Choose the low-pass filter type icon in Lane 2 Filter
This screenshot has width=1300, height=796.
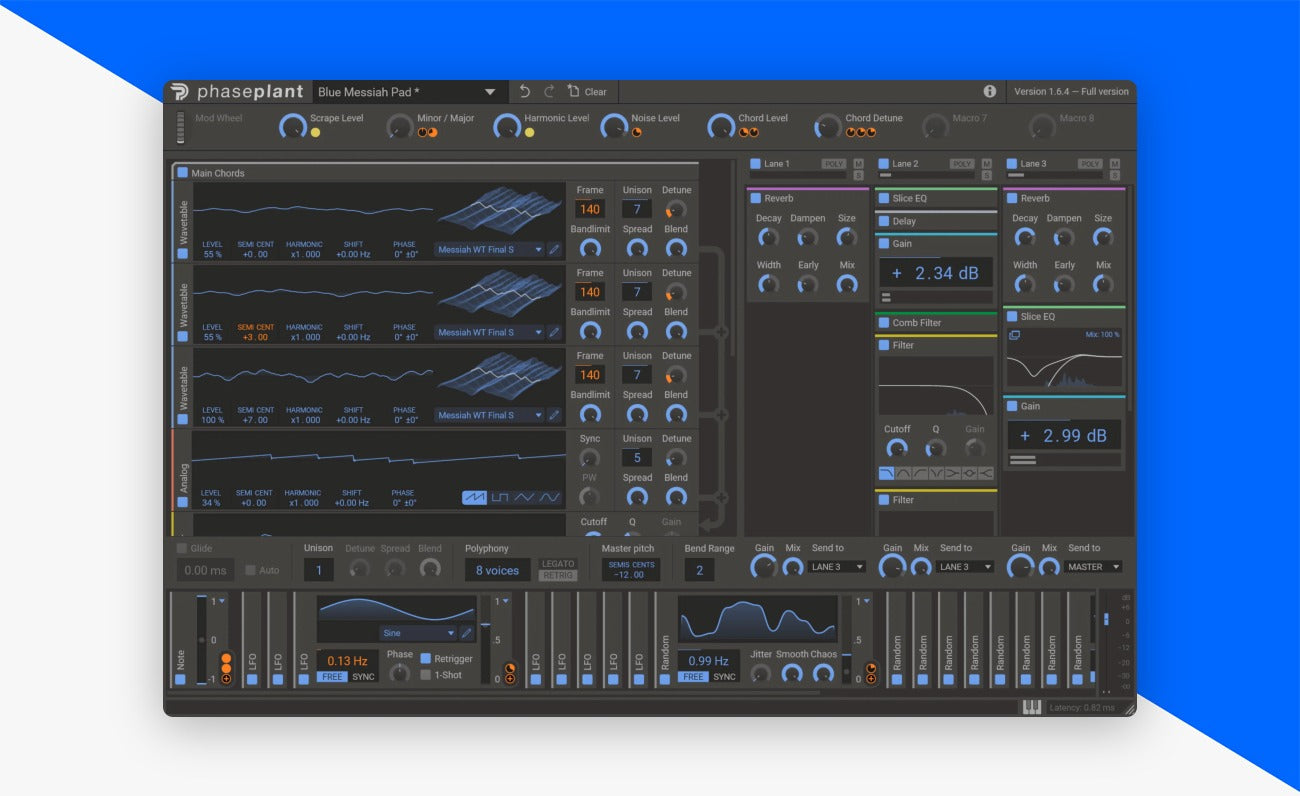coord(886,473)
